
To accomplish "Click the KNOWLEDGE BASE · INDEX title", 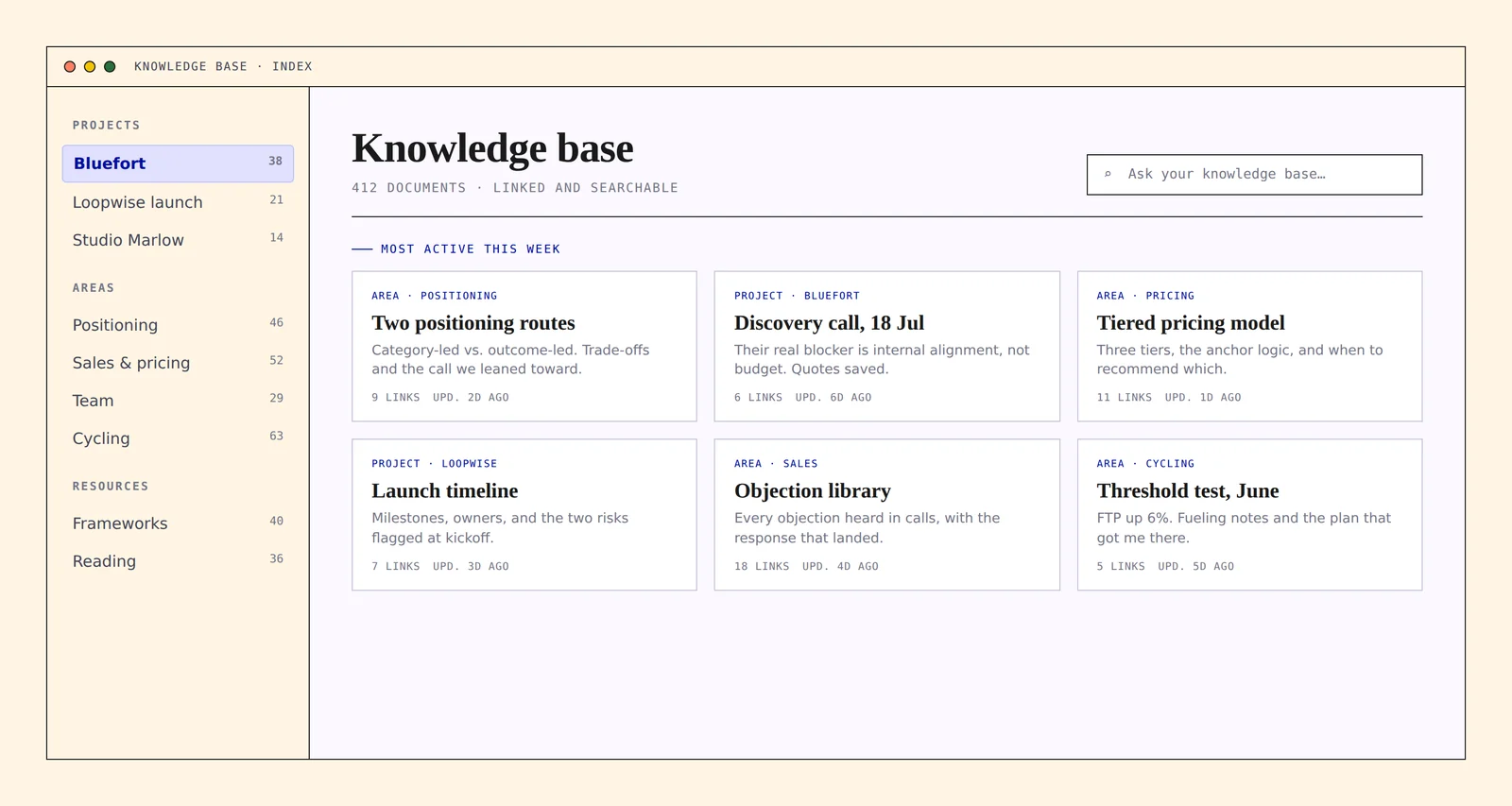I will click(223, 67).
